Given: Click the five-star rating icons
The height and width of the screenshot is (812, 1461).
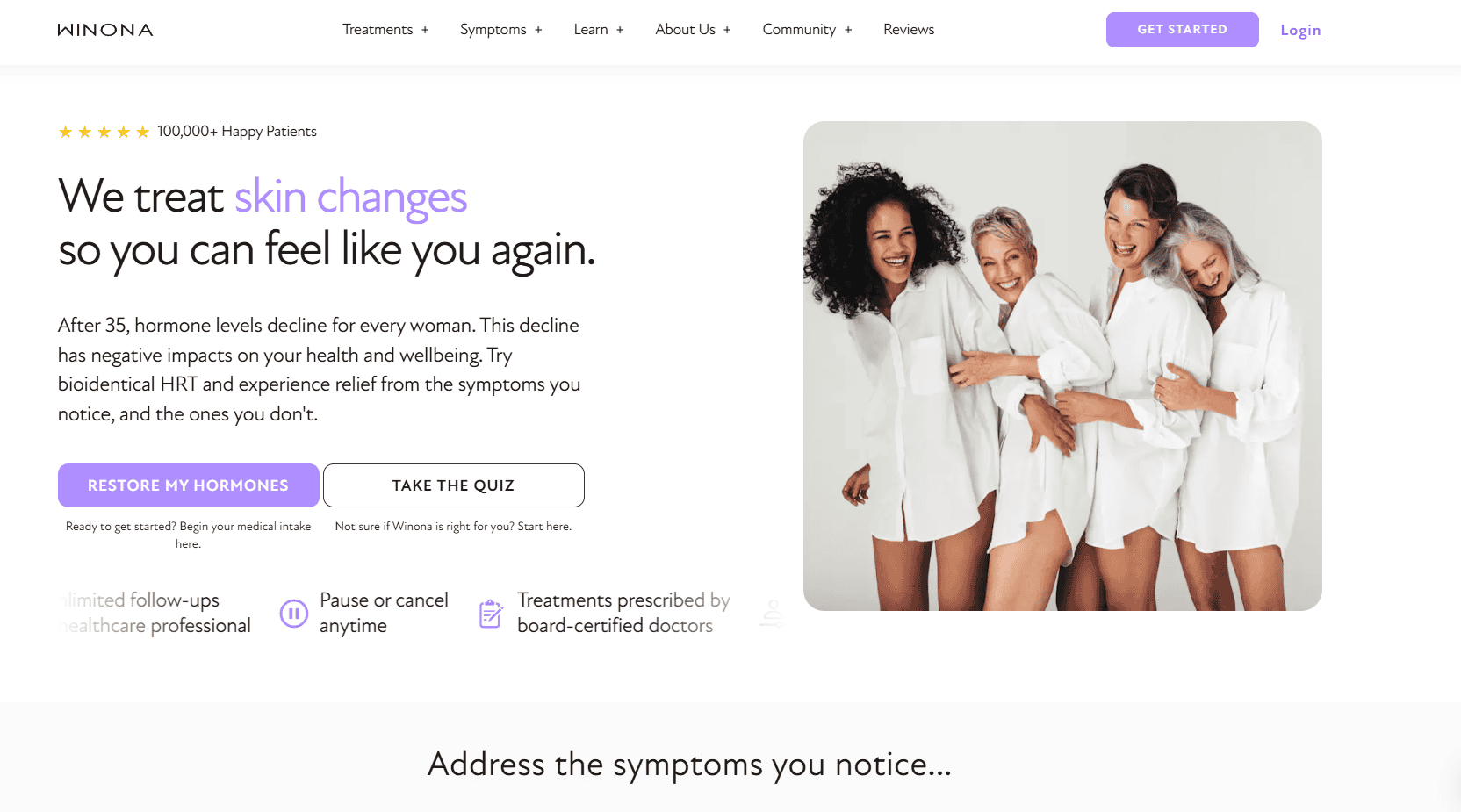Looking at the screenshot, I should coord(104,132).
